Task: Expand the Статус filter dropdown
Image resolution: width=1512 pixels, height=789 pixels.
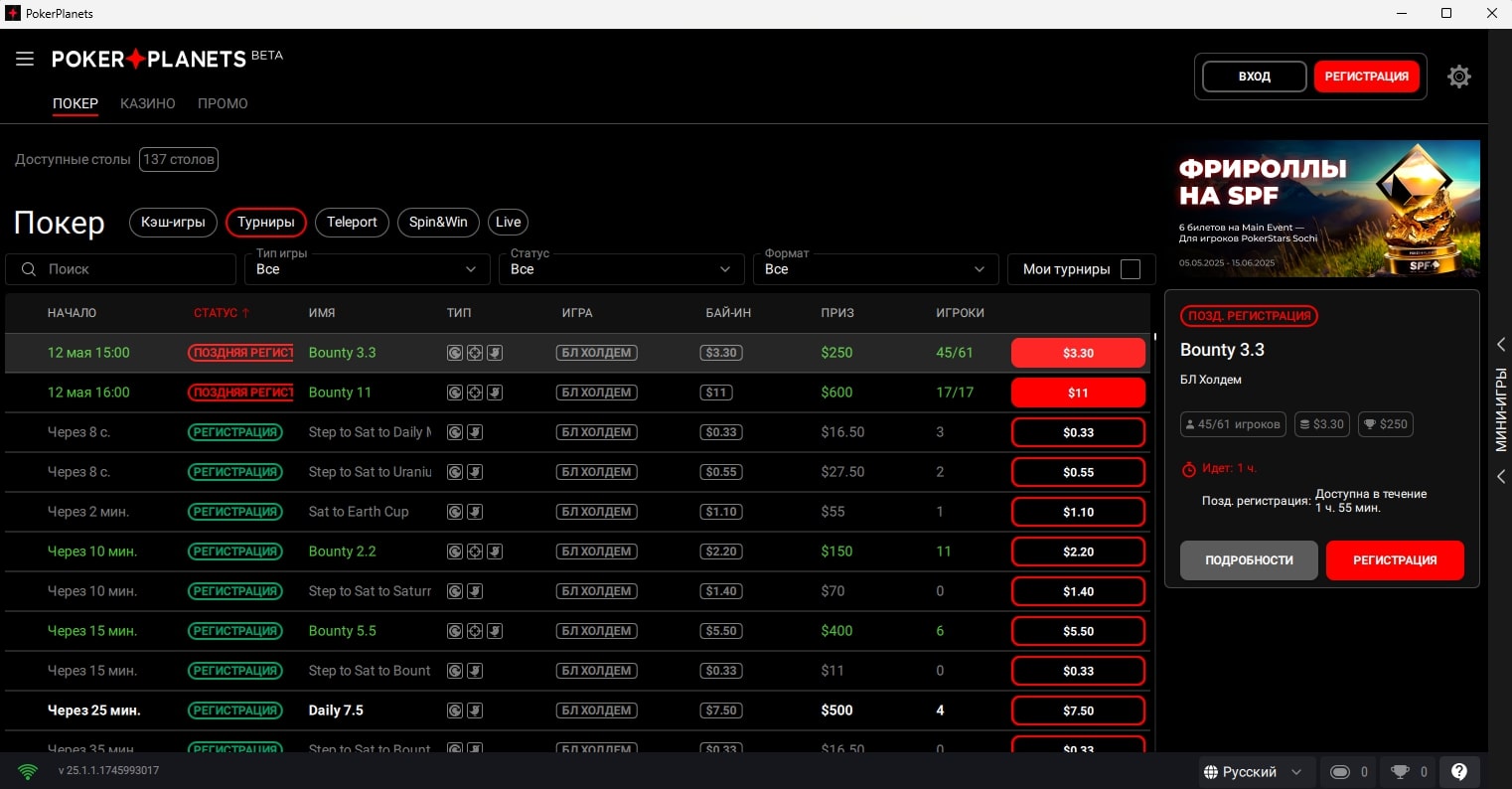Action: pyautogui.click(x=621, y=269)
